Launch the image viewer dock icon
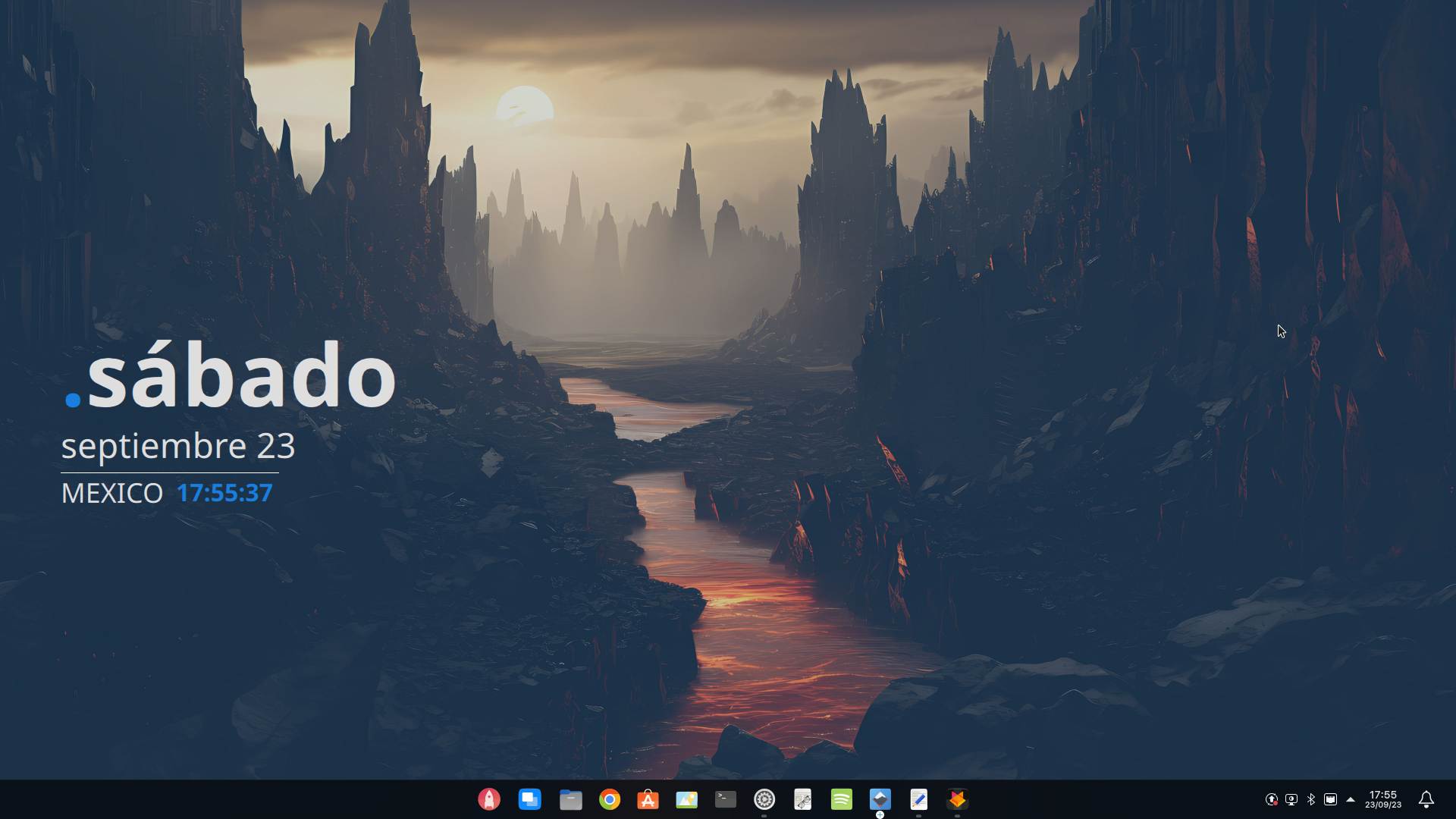This screenshot has width=1456, height=819. (686, 799)
